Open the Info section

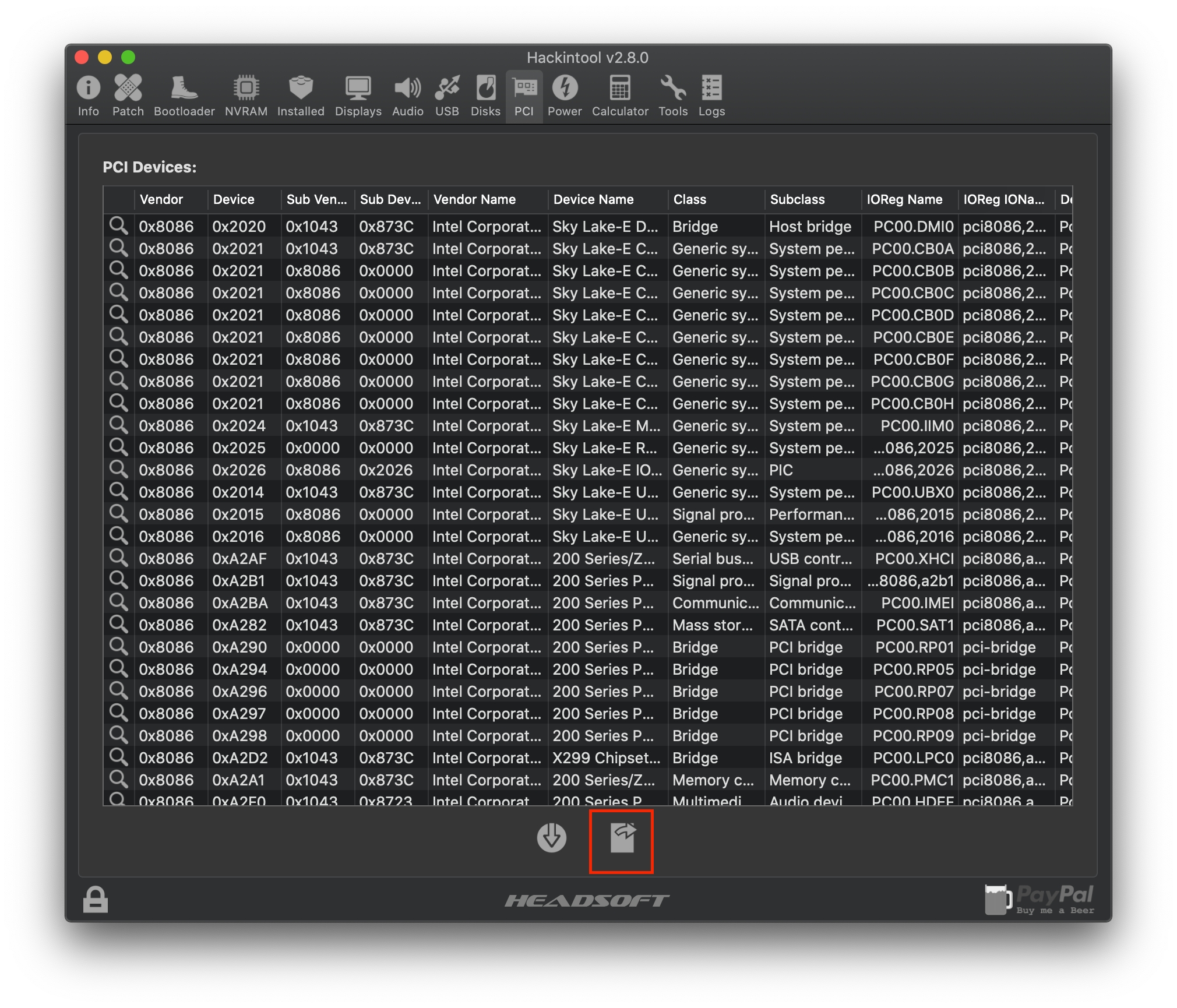89,96
